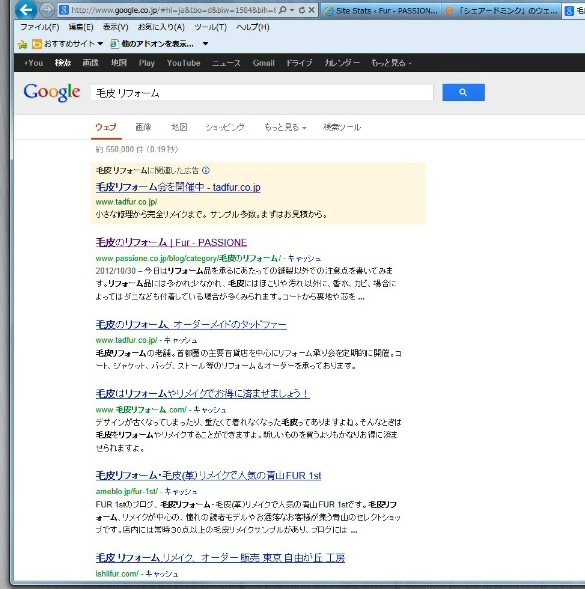This screenshot has width=585, height=589.
Task: Open the お気に入り(A) menu
Action: [161, 27]
